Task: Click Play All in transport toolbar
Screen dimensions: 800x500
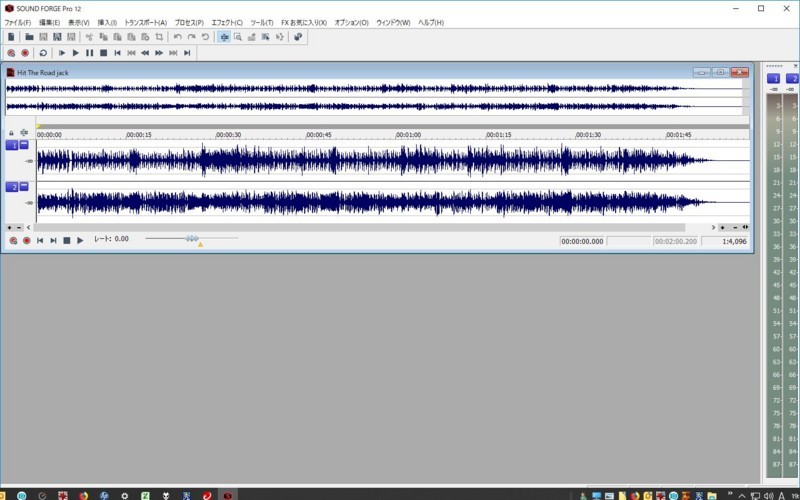Action: pyautogui.click(x=62, y=53)
